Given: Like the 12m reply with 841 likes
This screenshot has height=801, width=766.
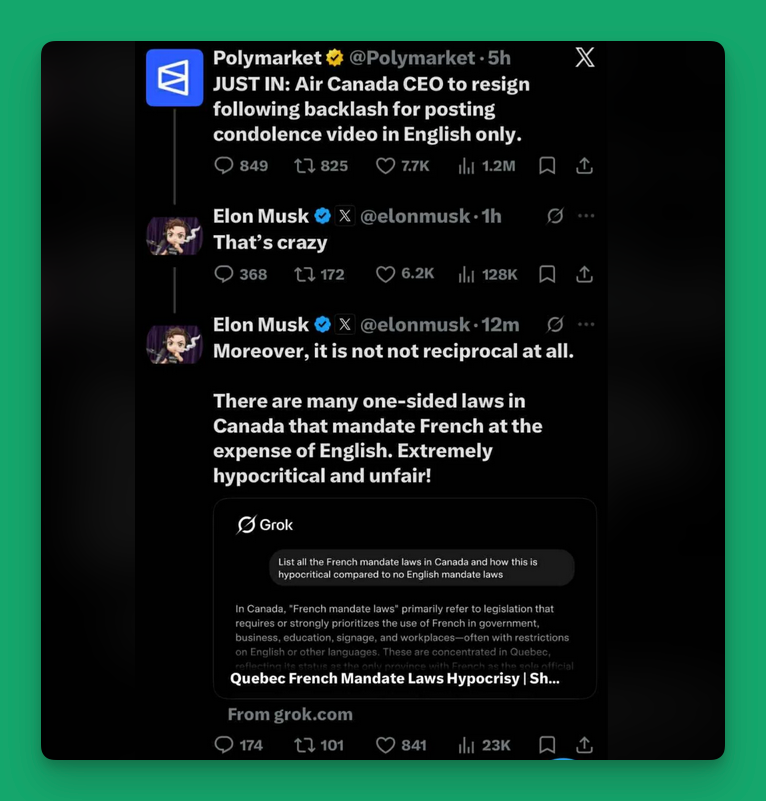Looking at the screenshot, I should [401, 745].
